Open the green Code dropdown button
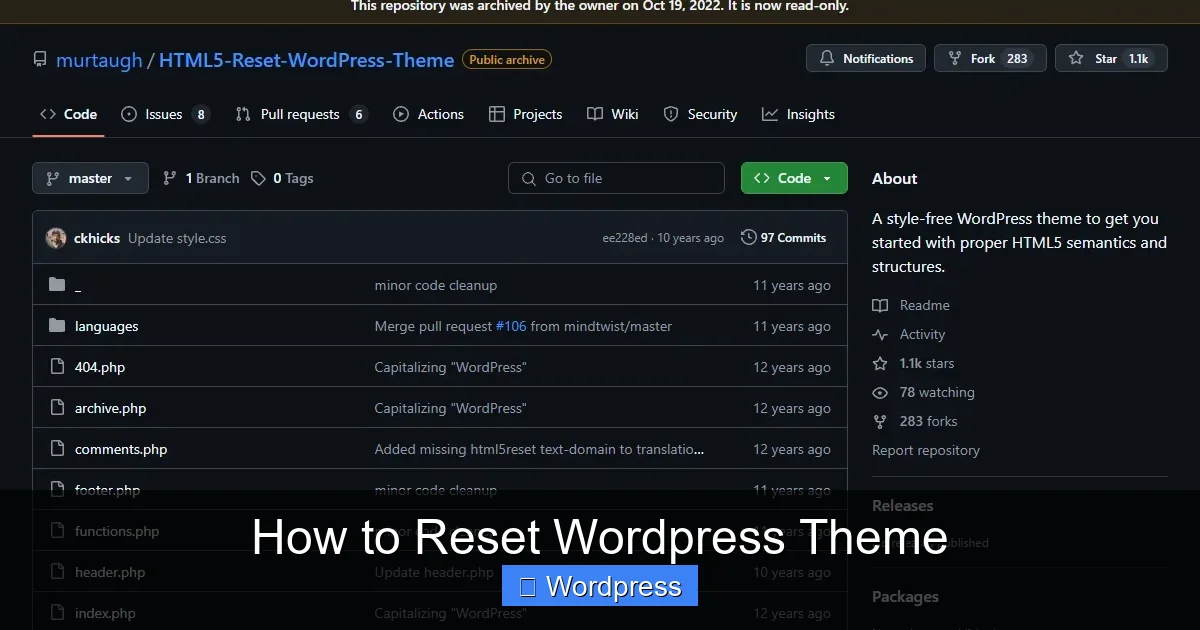The width and height of the screenshot is (1200, 630). (x=794, y=178)
